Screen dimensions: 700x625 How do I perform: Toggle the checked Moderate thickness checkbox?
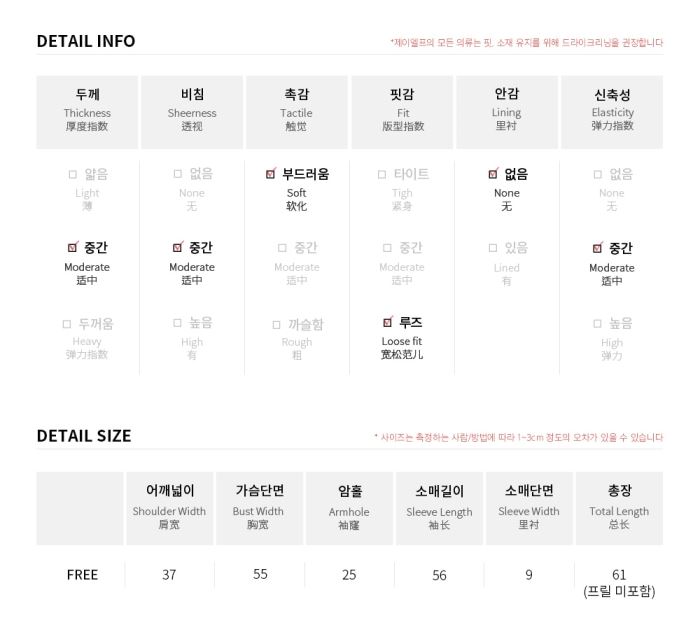coord(72,247)
